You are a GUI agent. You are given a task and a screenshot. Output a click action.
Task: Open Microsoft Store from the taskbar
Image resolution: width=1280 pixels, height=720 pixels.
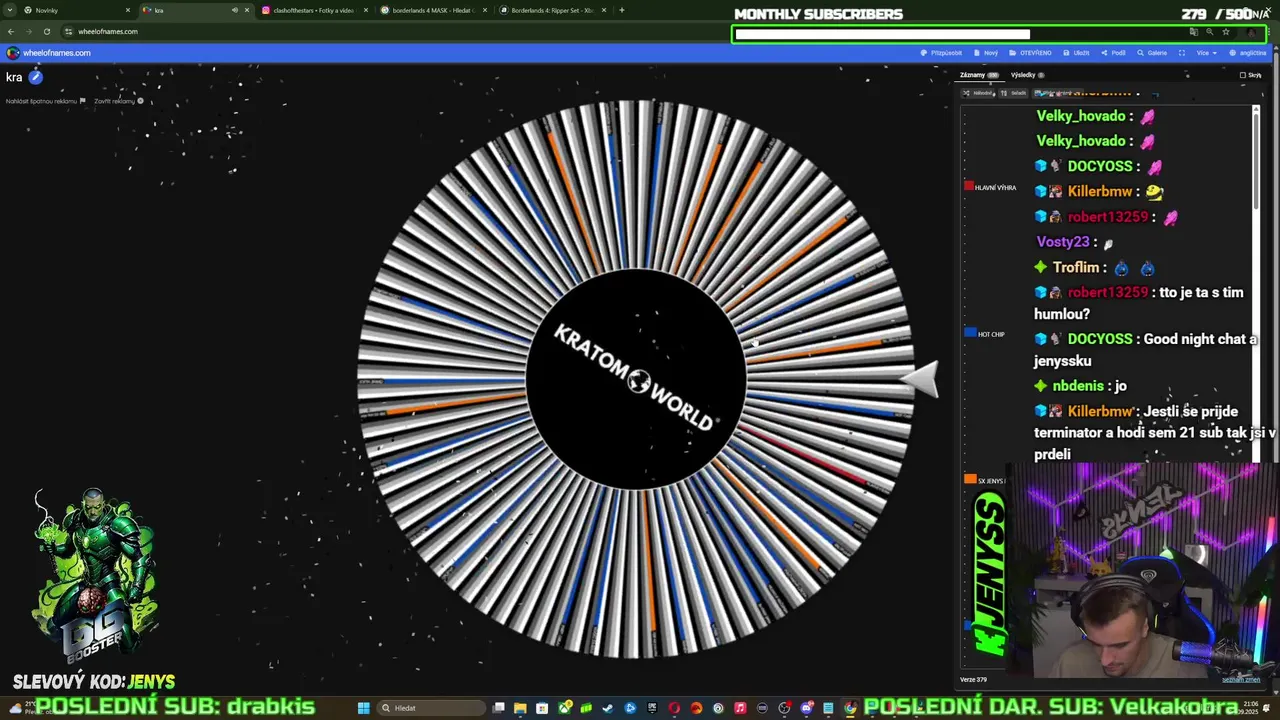pyautogui.click(x=542, y=708)
